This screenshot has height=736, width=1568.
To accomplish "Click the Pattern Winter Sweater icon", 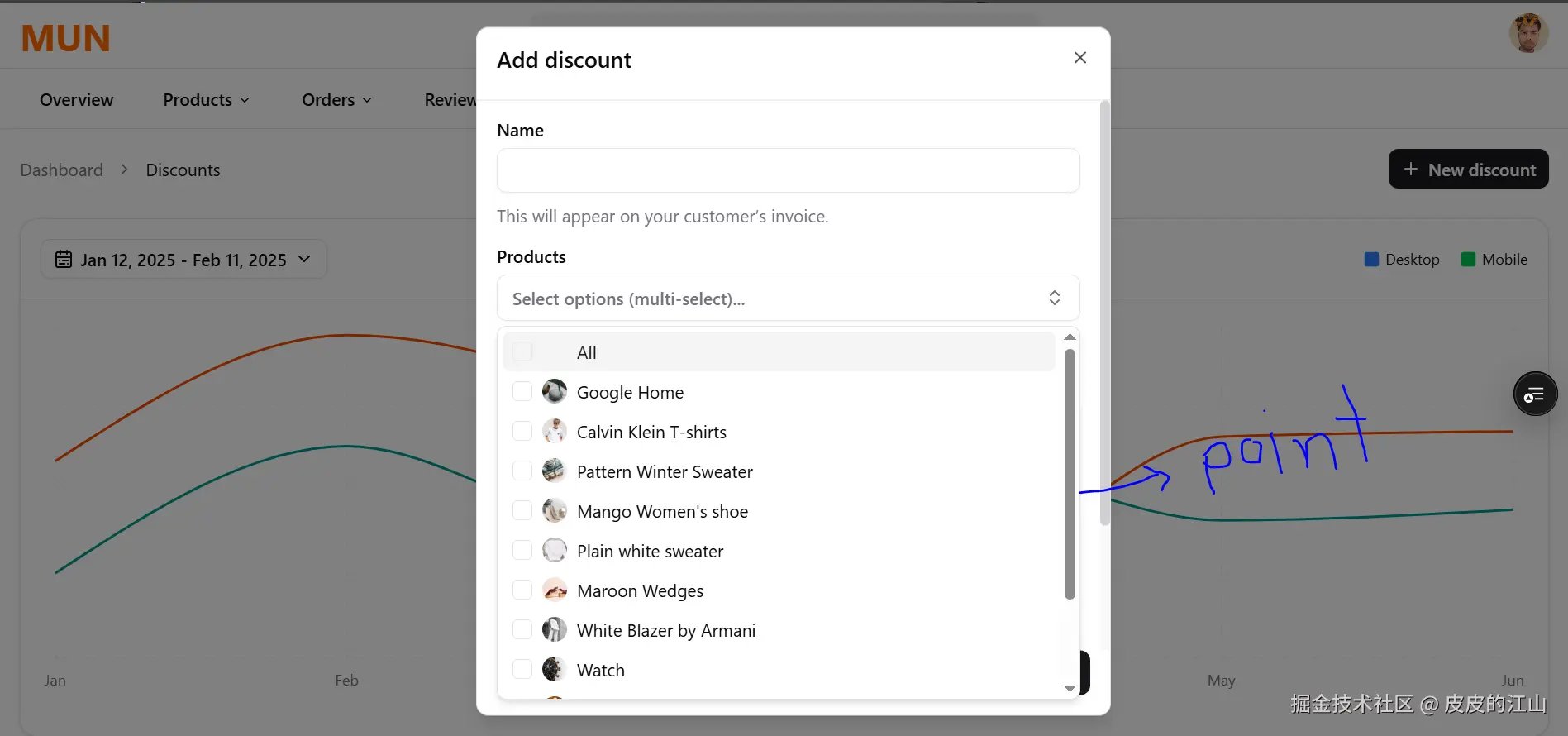I will click(x=555, y=471).
